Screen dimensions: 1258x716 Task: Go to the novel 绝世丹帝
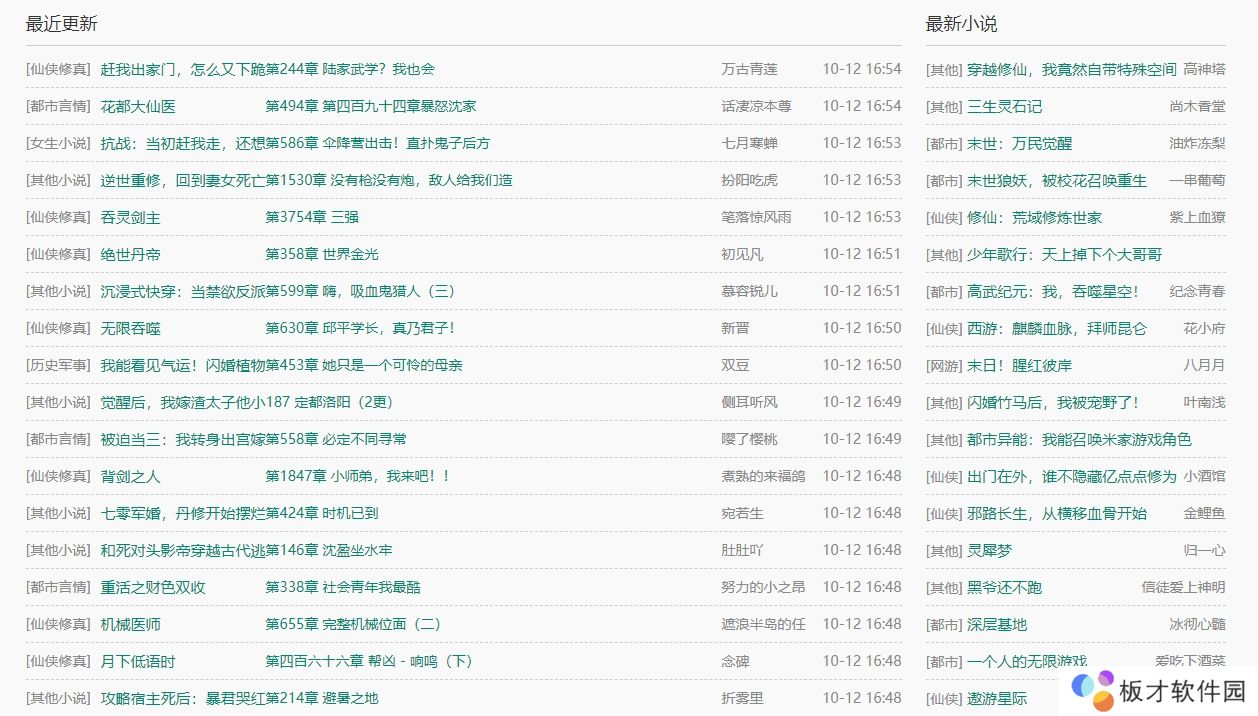click(x=130, y=254)
